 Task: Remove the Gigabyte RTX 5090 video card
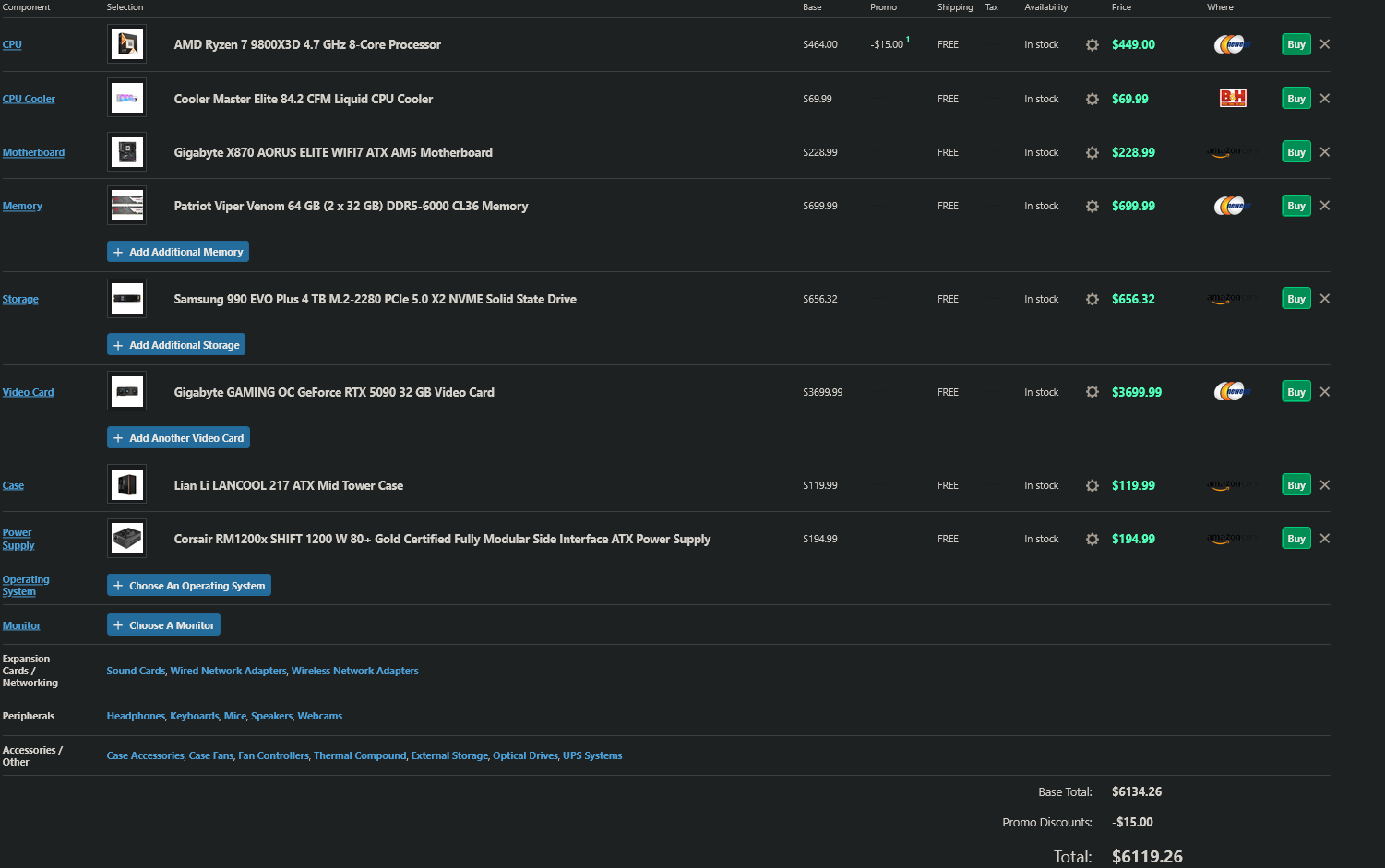(x=1325, y=392)
